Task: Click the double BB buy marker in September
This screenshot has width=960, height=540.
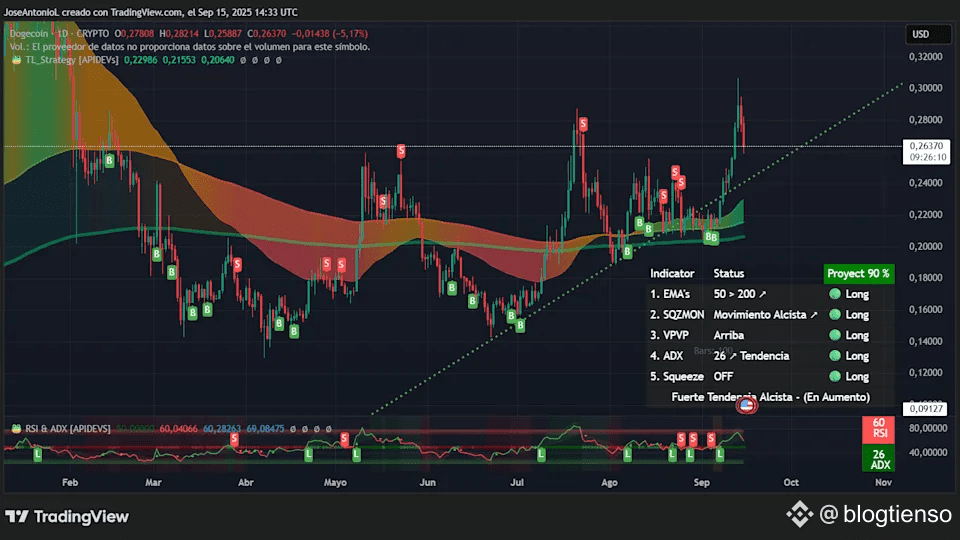Action: point(711,238)
